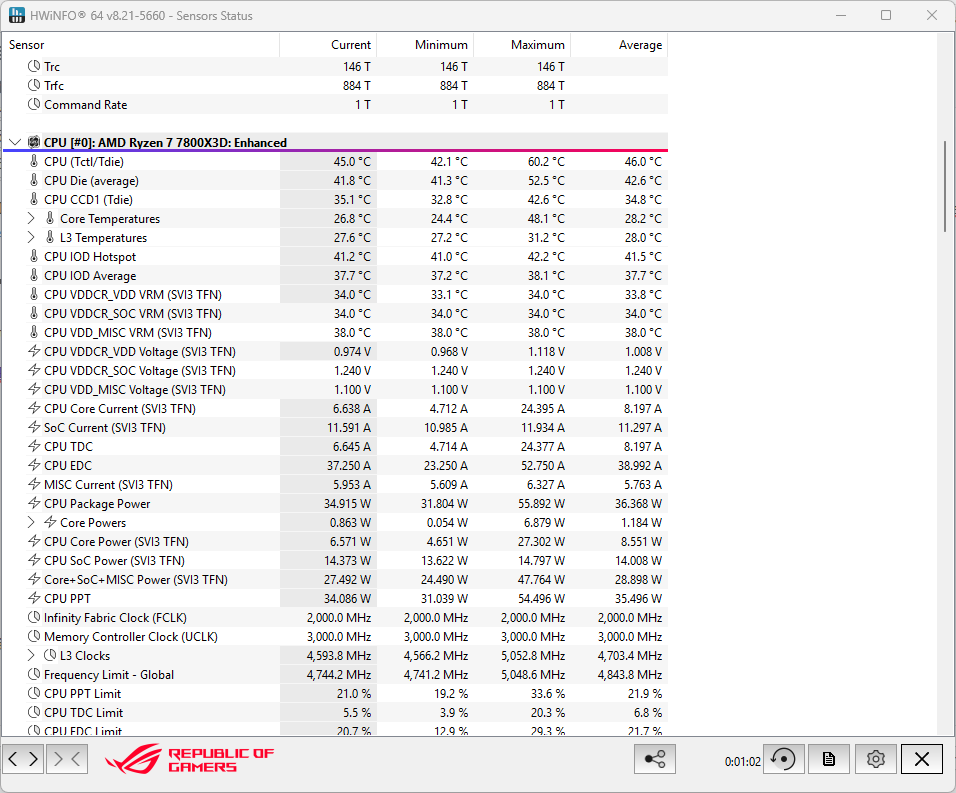Close sensors window with X button
Image resolution: width=956 pixels, height=793 pixels.
922,759
